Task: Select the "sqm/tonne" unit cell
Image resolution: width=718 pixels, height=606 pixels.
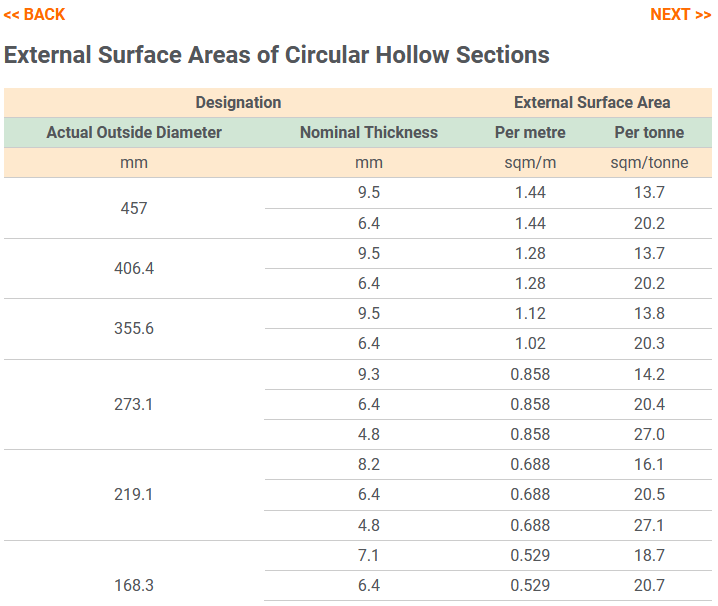Action: tap(649, 162)
